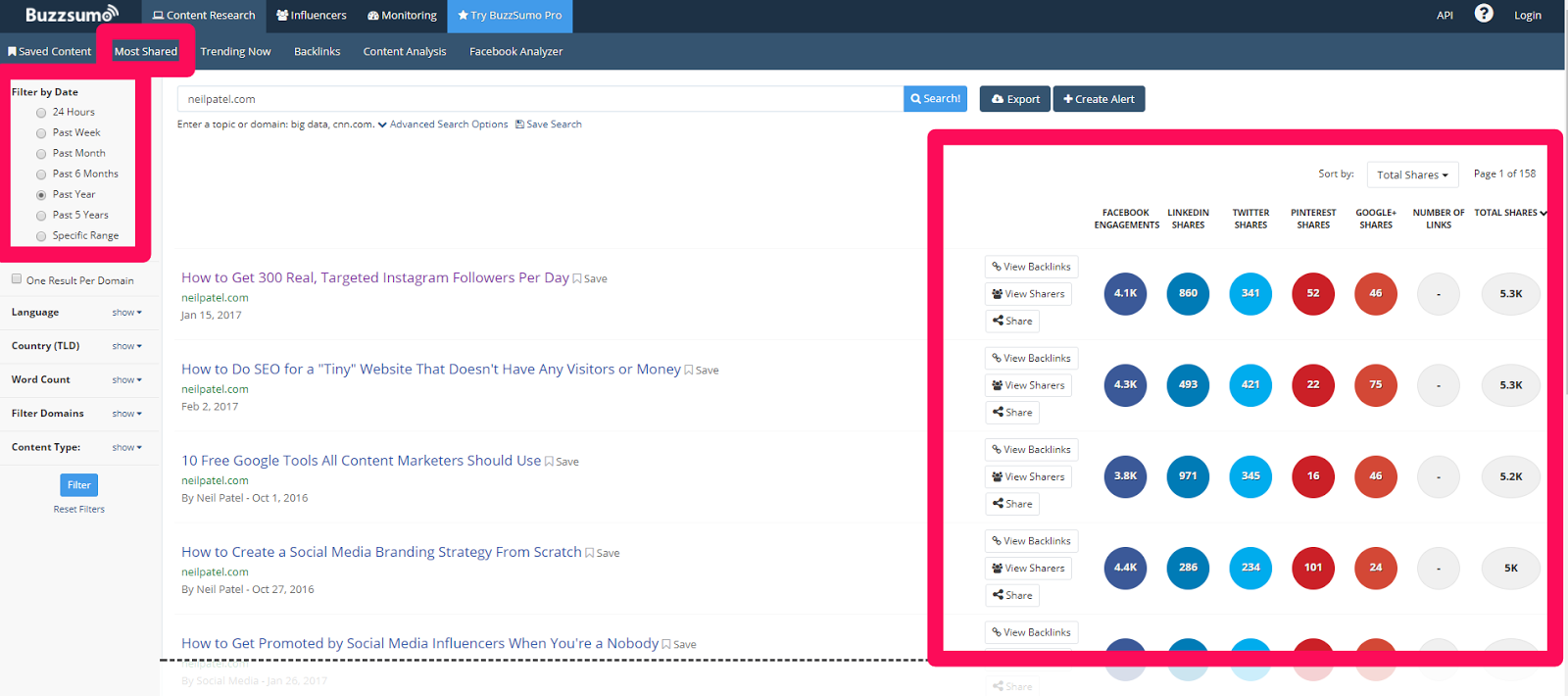The width and height of the screenshot is (1568, 696).
Task: Click the blue Facebook 4.1K circle
Action: (1125, 293)
